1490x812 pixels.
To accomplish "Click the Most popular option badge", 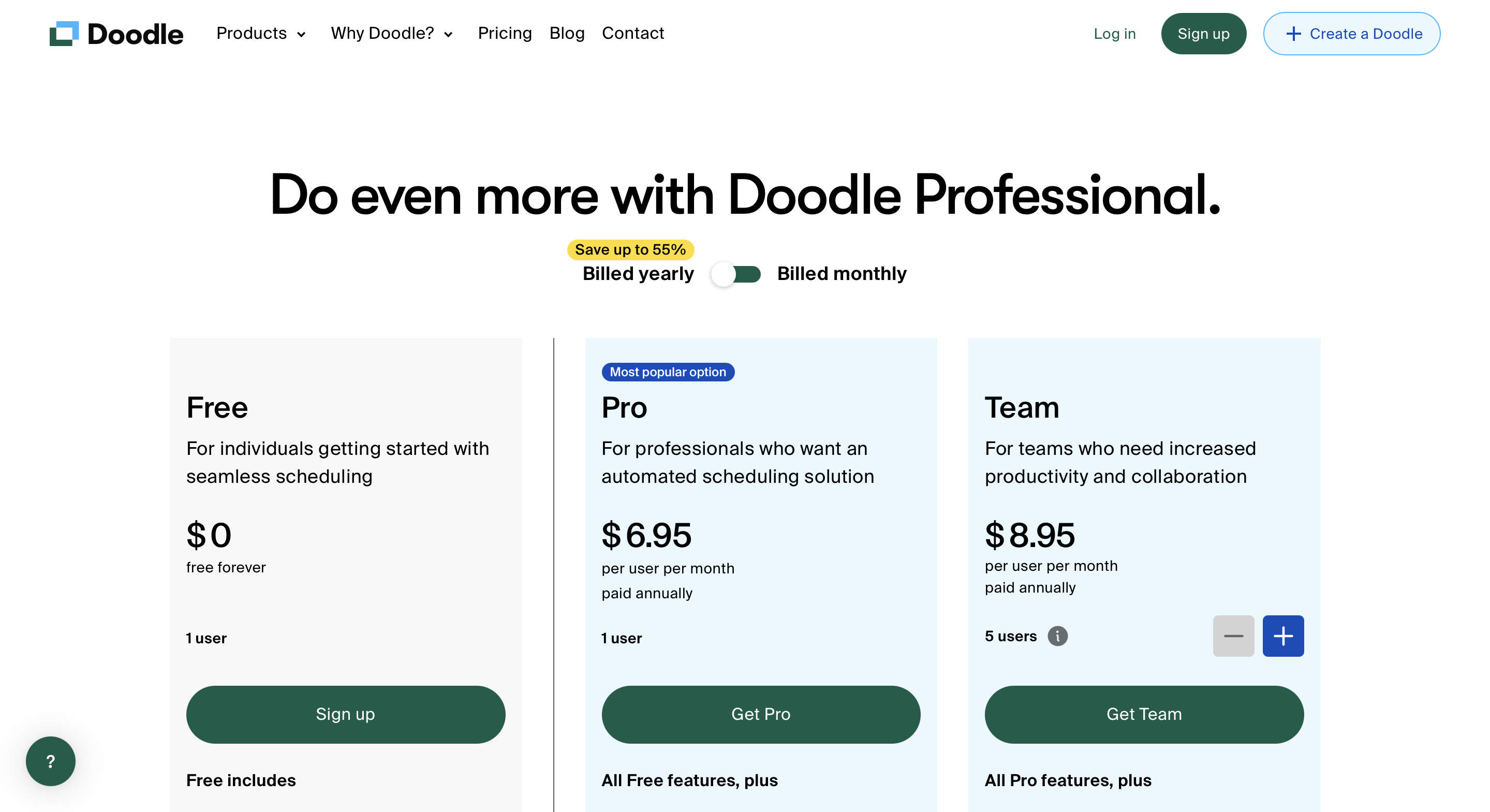I will [668, 372].
